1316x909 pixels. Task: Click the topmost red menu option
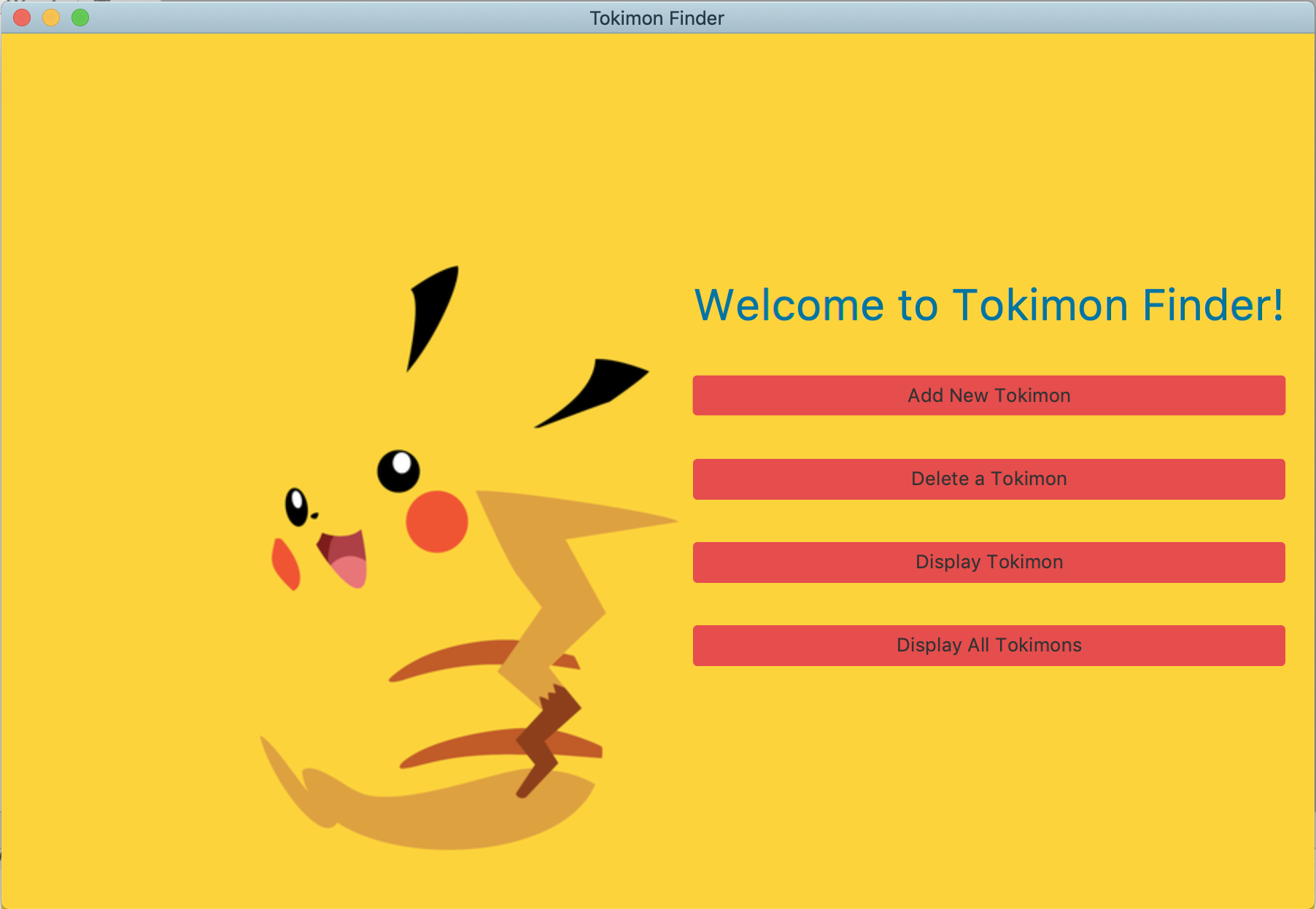coord(988,395)
